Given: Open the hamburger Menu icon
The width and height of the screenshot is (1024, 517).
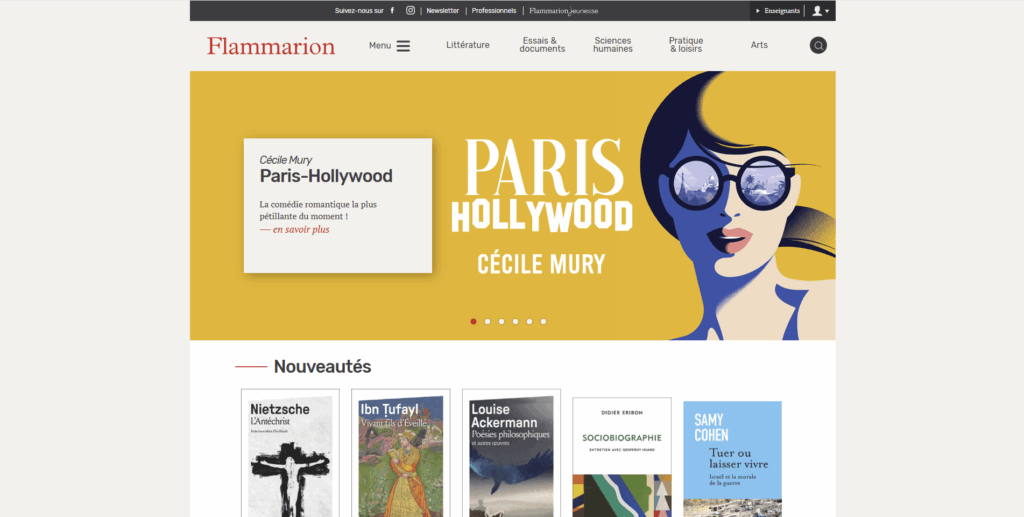Looking at the screenshot, I should click(404, 46).
